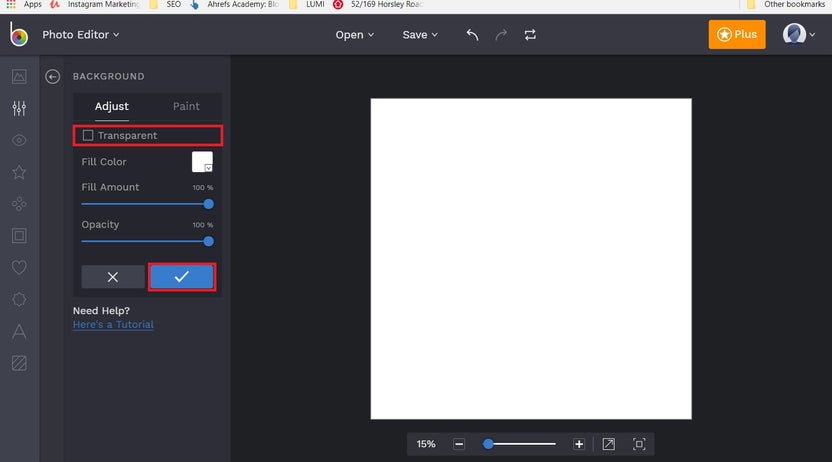Open the Open dropdown menu
The width and height of the screenshot is (832, 462).
pyautogui.click(x=355, y=35)
